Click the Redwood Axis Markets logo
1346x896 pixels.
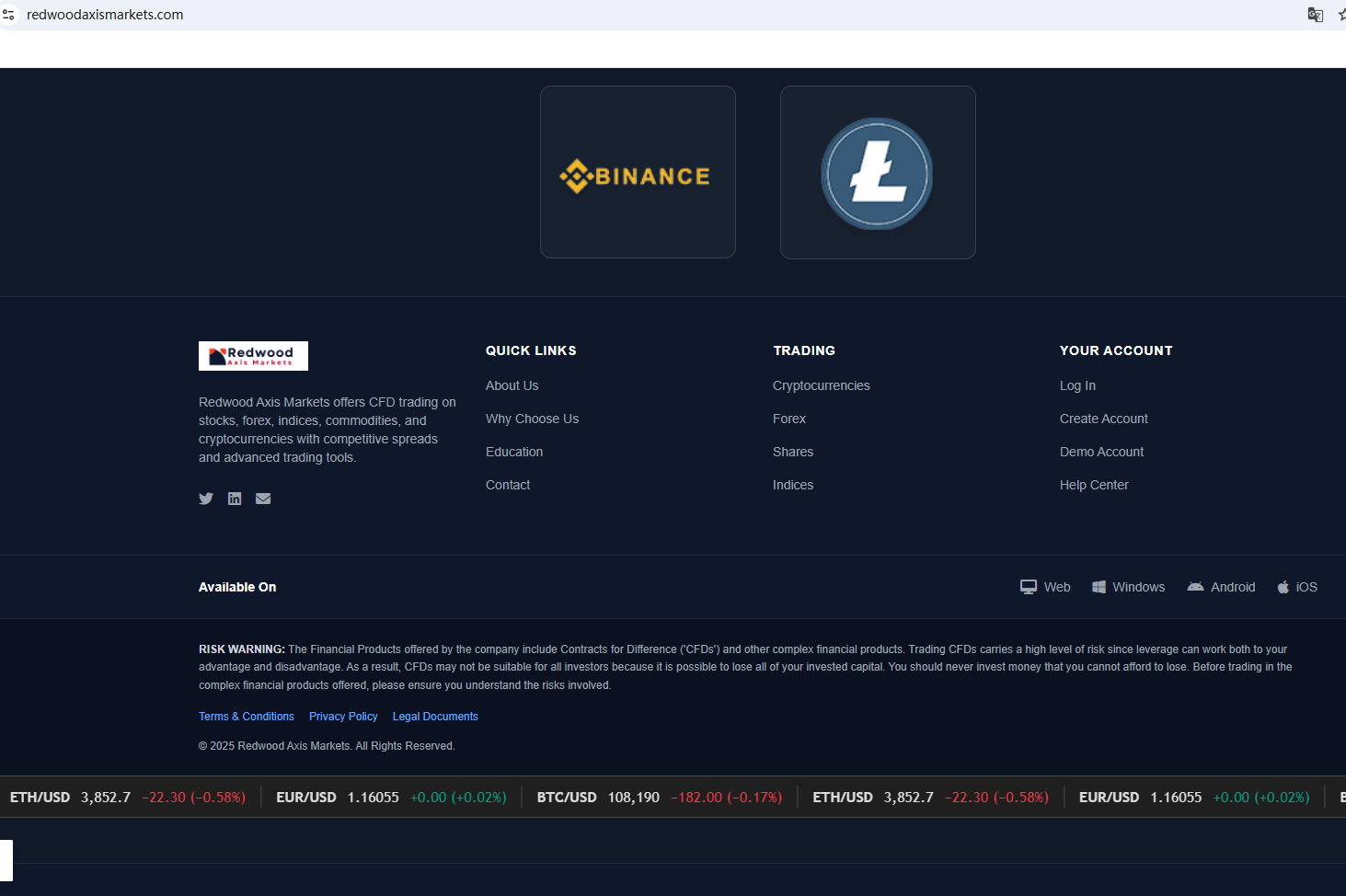[253, 356]
